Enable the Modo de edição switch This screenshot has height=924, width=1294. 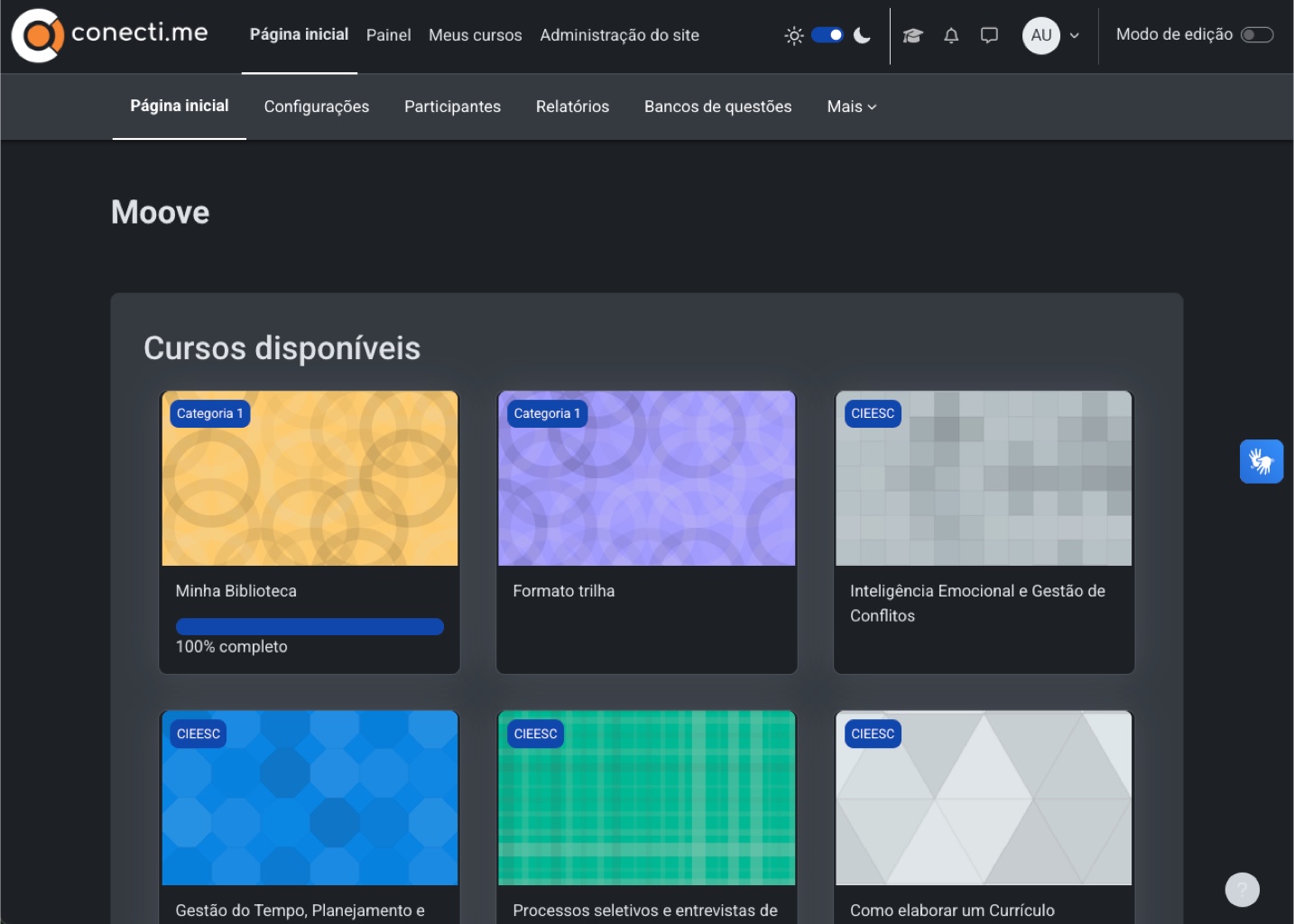[x=1256, y=35]
